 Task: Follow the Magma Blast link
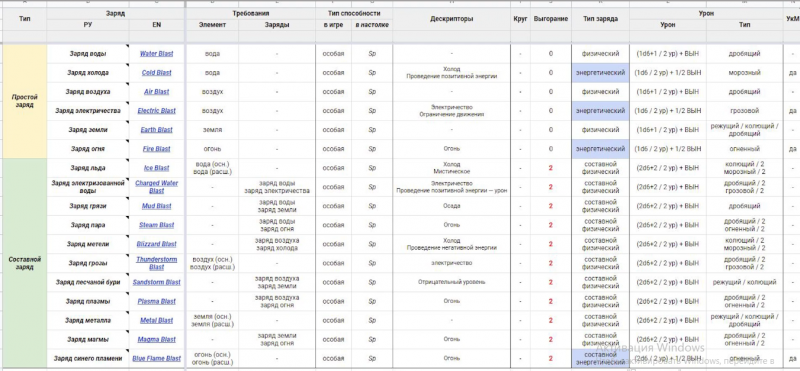point(157,339)
